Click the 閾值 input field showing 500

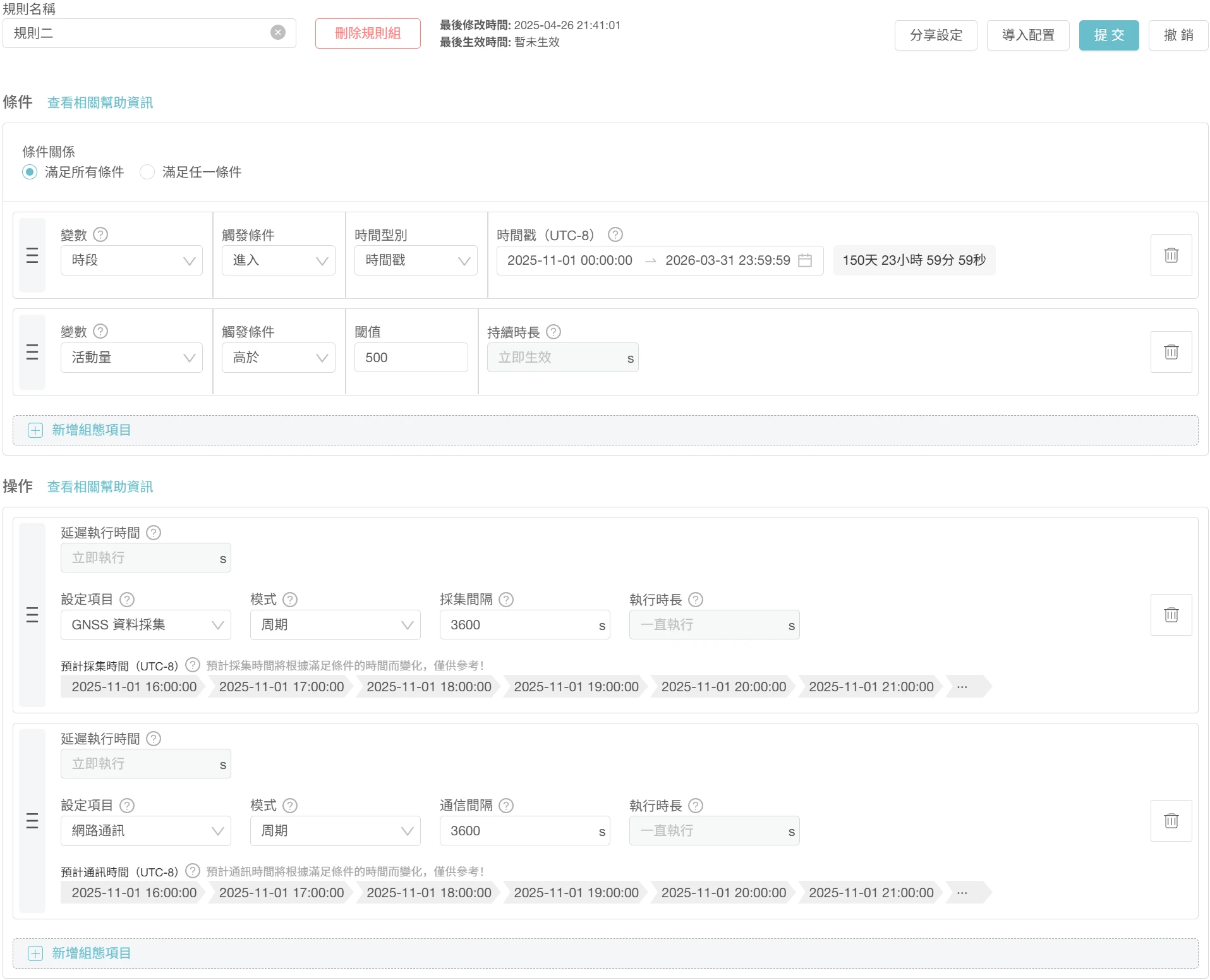tap(411, 358)
